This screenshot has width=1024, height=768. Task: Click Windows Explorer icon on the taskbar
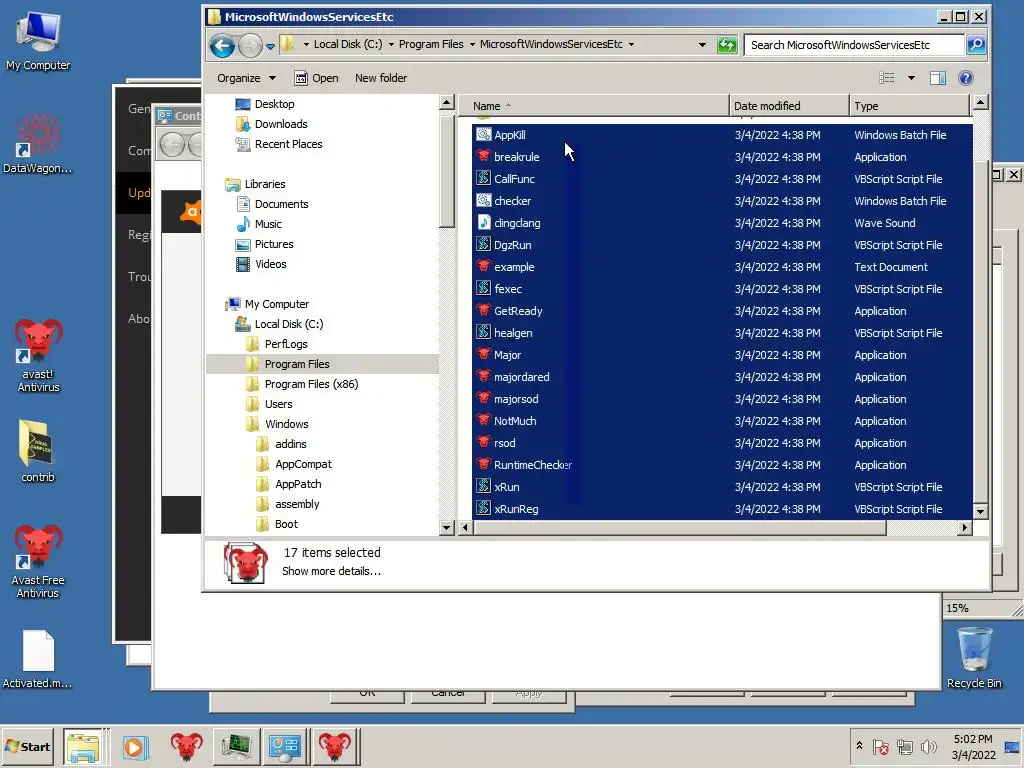83,746
